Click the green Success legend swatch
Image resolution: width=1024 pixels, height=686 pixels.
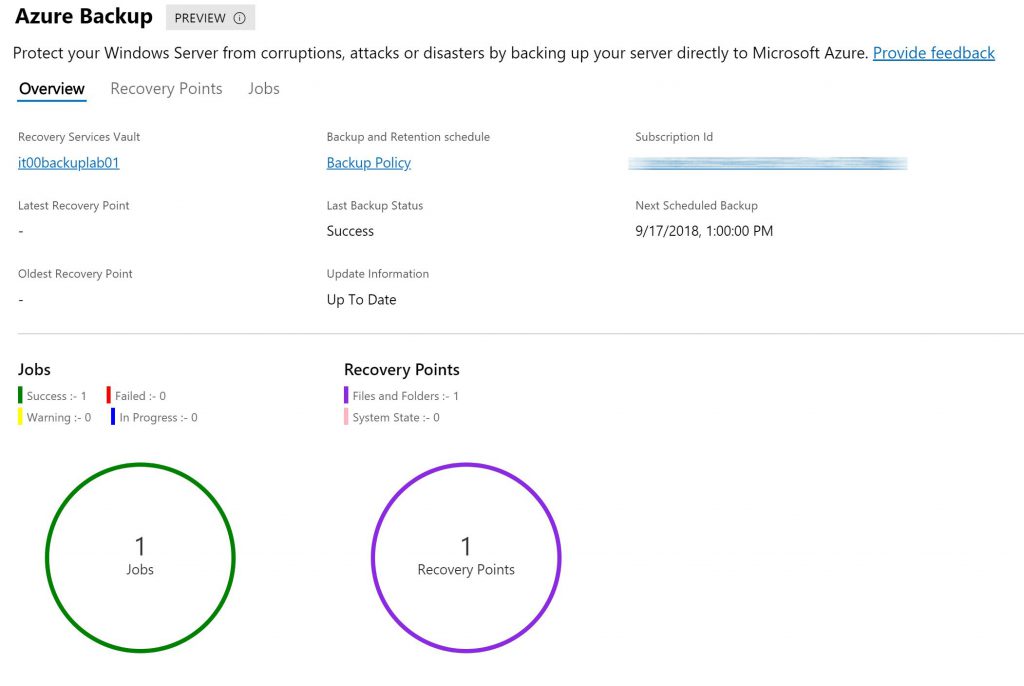20,395
